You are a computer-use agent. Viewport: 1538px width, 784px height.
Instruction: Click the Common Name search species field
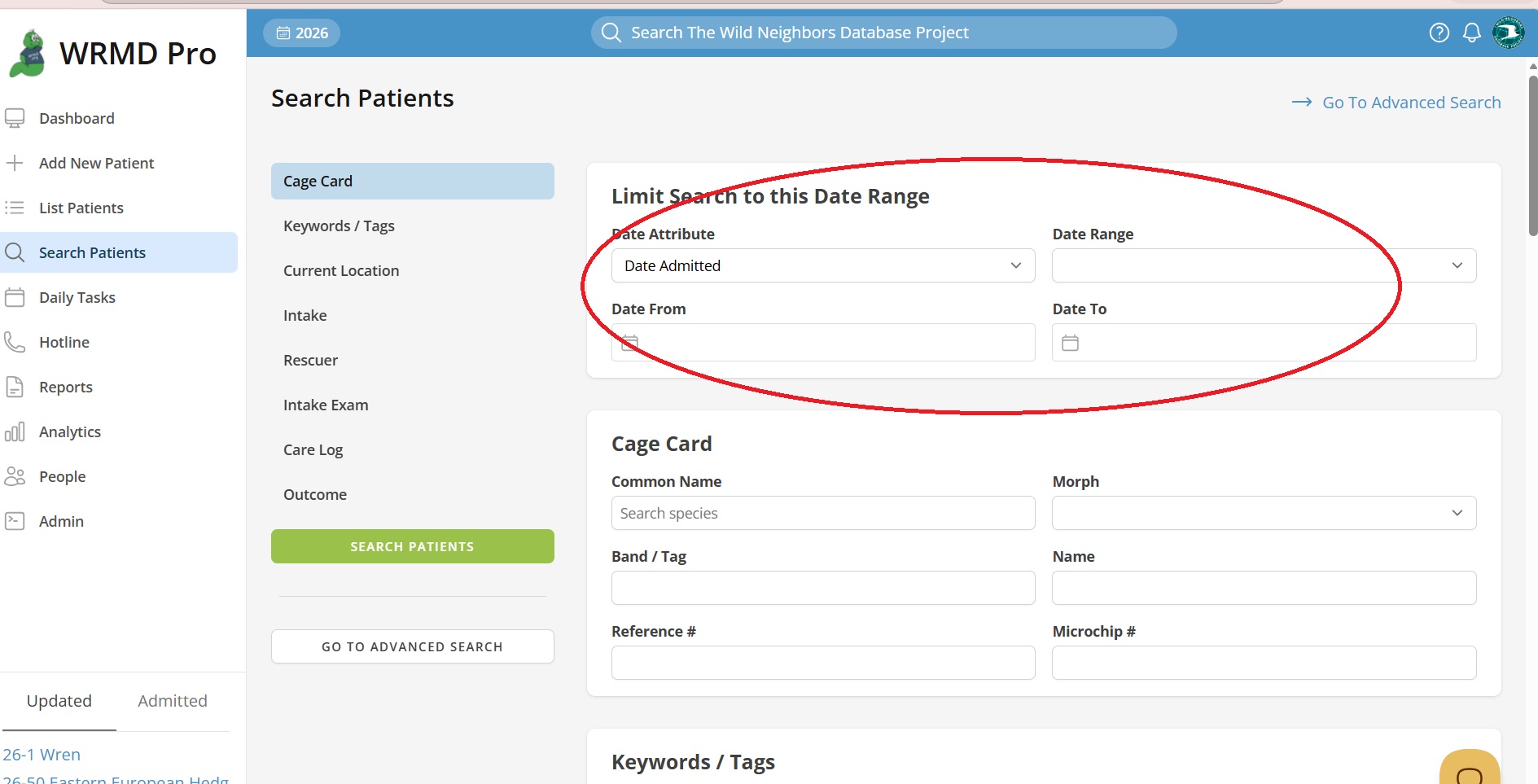click(823, 513)
